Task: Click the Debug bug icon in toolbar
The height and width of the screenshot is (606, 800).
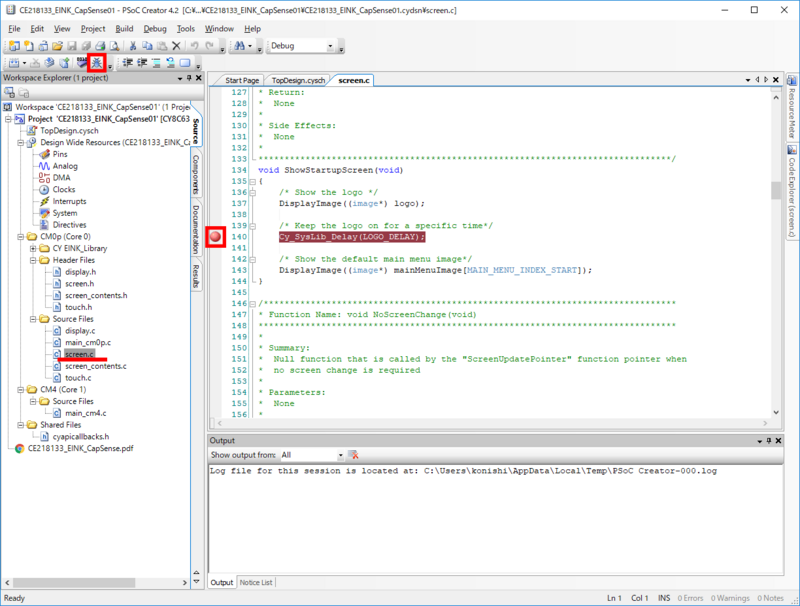Action: point(96,63)
